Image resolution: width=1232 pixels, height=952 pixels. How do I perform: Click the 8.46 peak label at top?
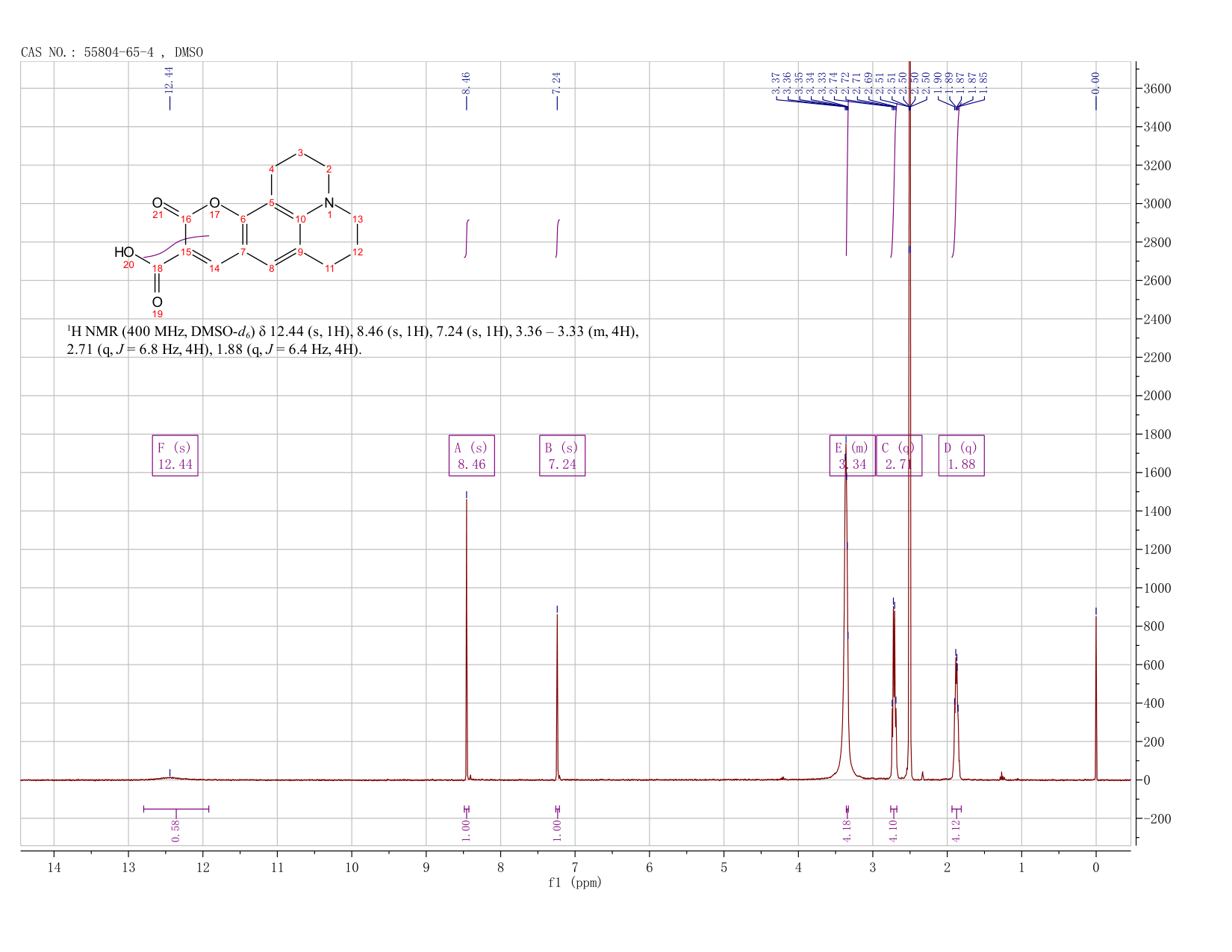466,82
